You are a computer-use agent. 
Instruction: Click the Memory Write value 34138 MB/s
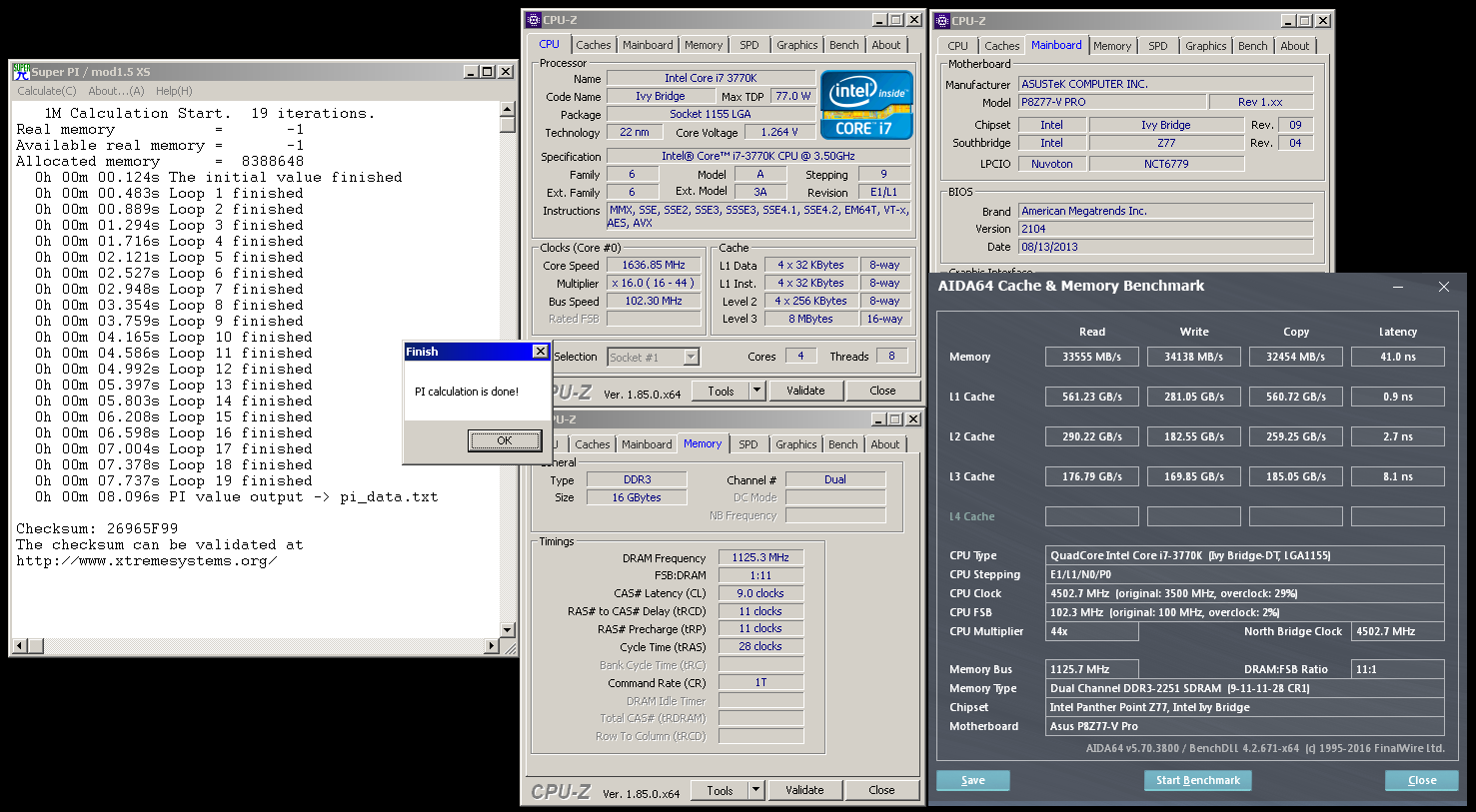(x=1194, y=357)
